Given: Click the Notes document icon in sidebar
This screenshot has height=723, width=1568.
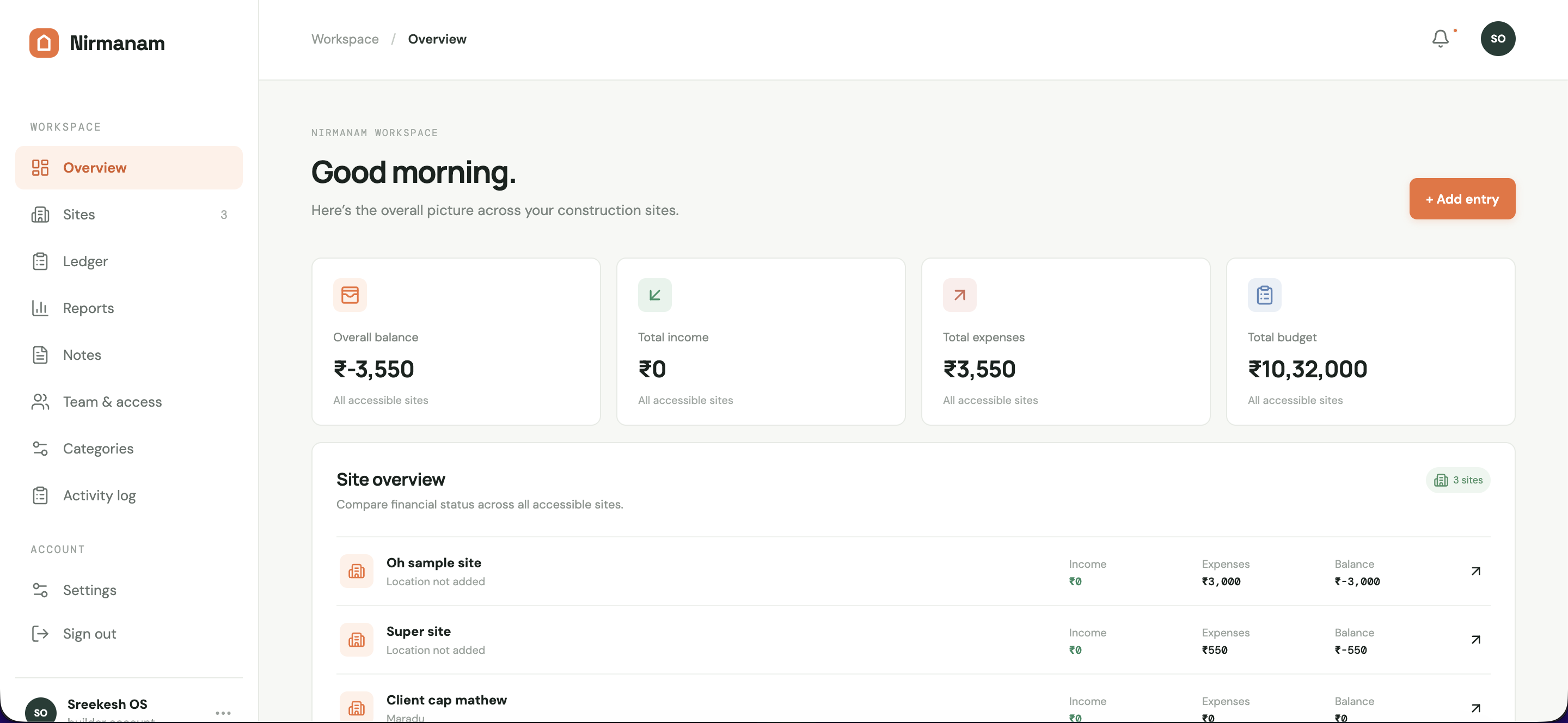Looking at the screenshot, I should point(40,355).
